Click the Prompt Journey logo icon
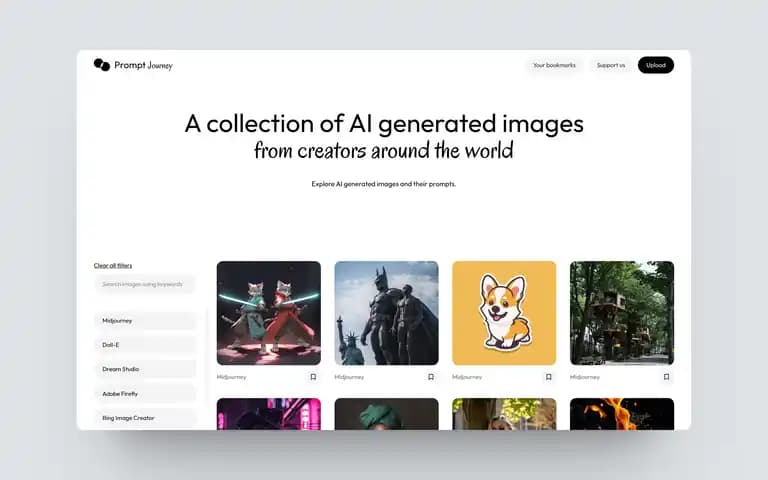 point(102,65)
